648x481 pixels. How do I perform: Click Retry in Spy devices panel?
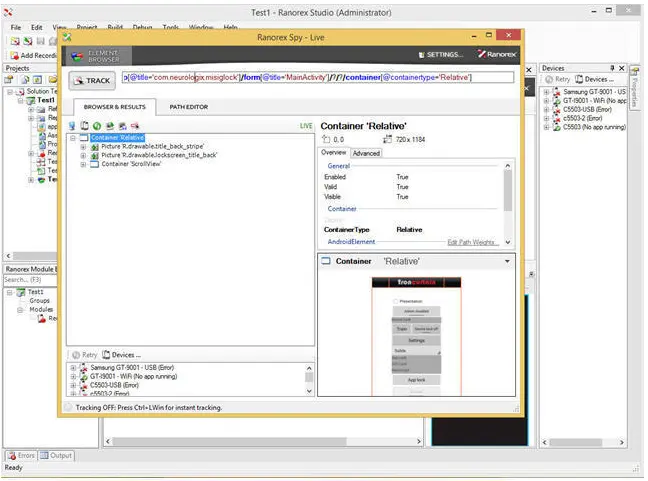coord(85,355)
